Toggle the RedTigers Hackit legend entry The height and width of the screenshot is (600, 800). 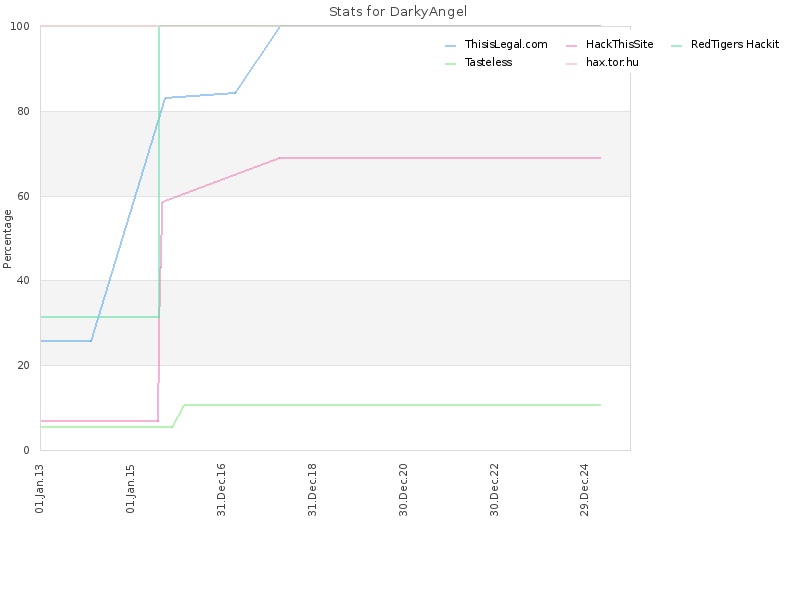pyautogui.click(x=725, y=44)
